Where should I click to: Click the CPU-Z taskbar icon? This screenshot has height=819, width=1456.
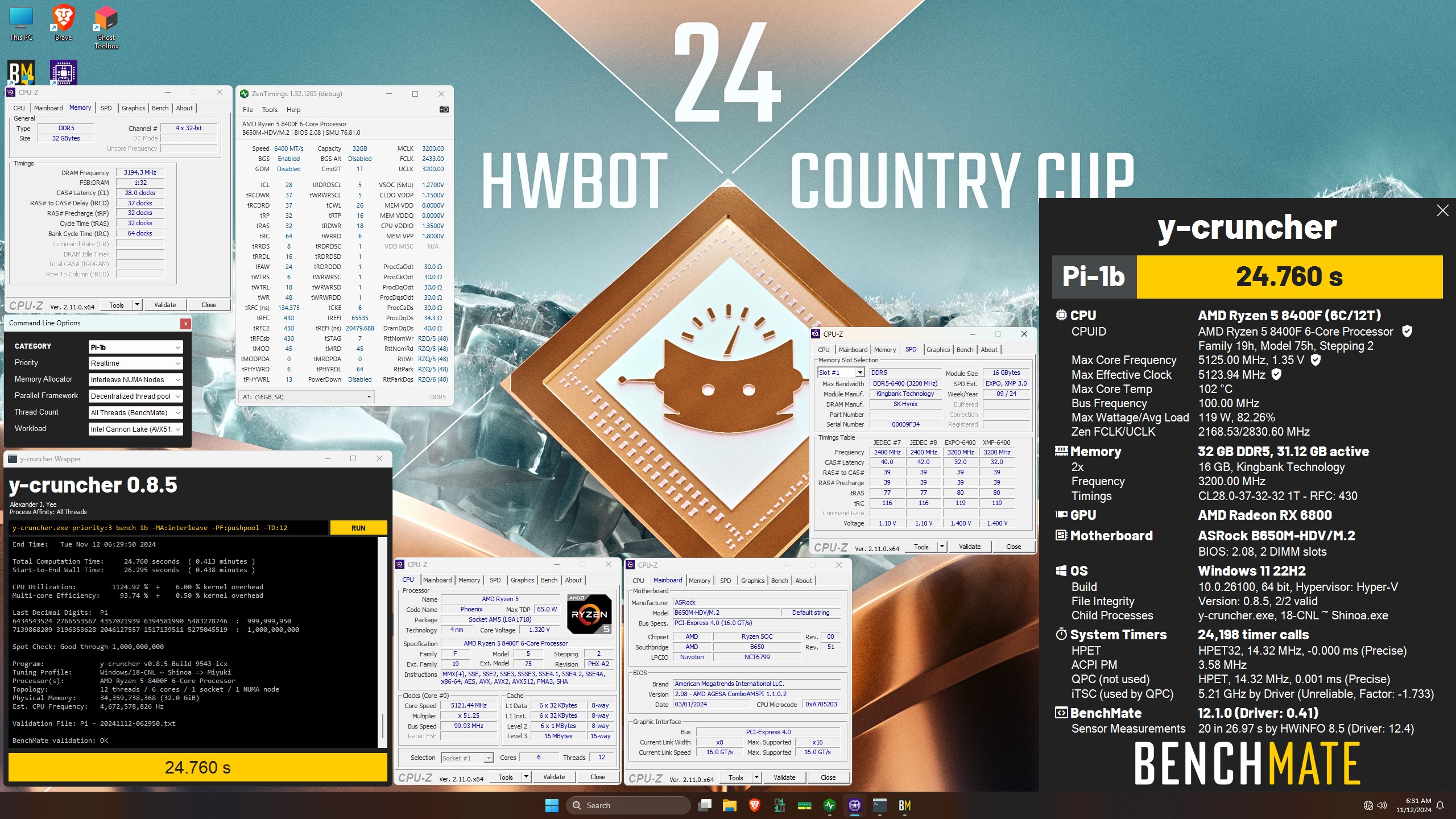[x=855, y=805]
